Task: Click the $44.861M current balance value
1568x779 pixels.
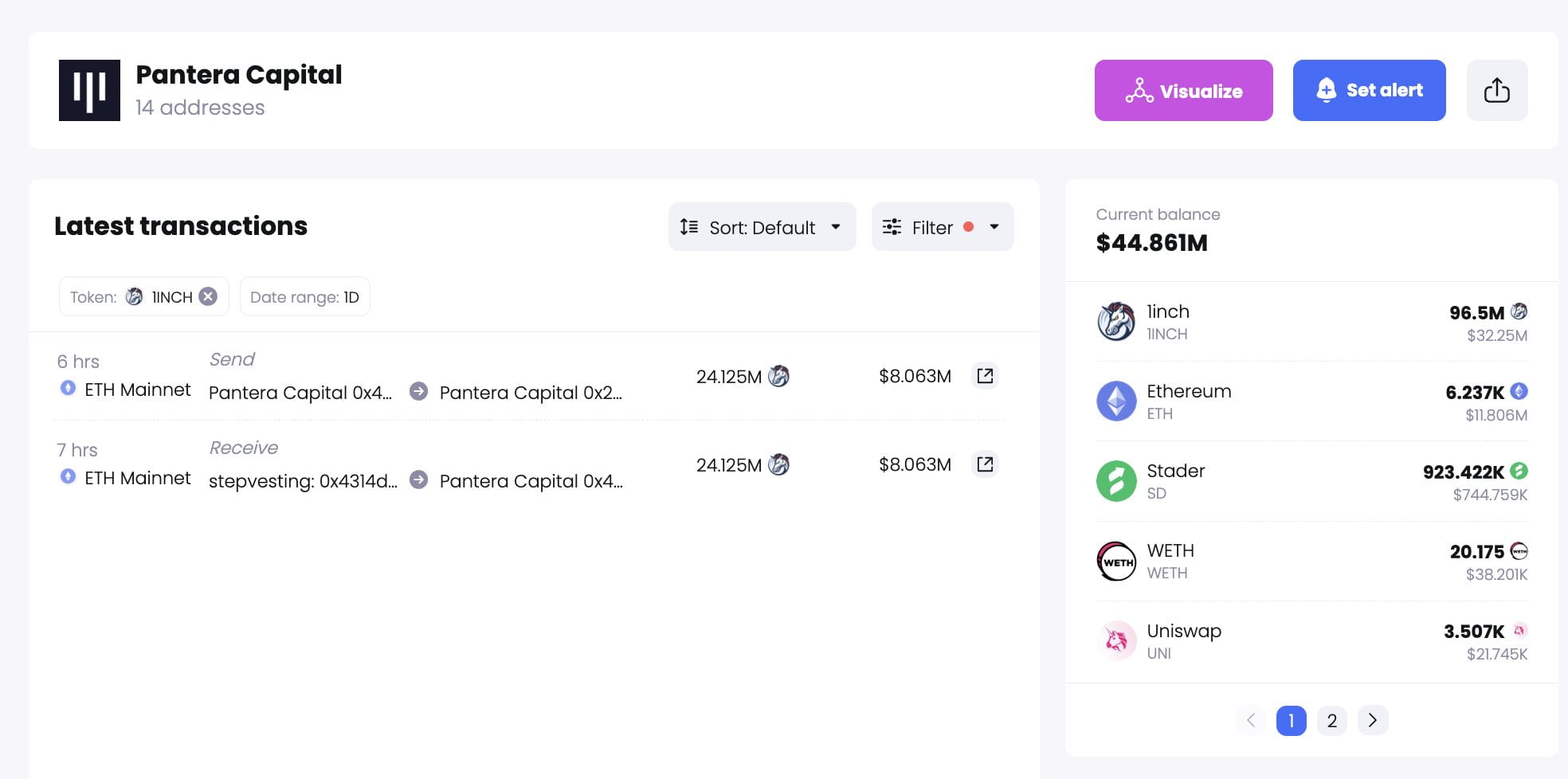Action: click(1151, 243)
